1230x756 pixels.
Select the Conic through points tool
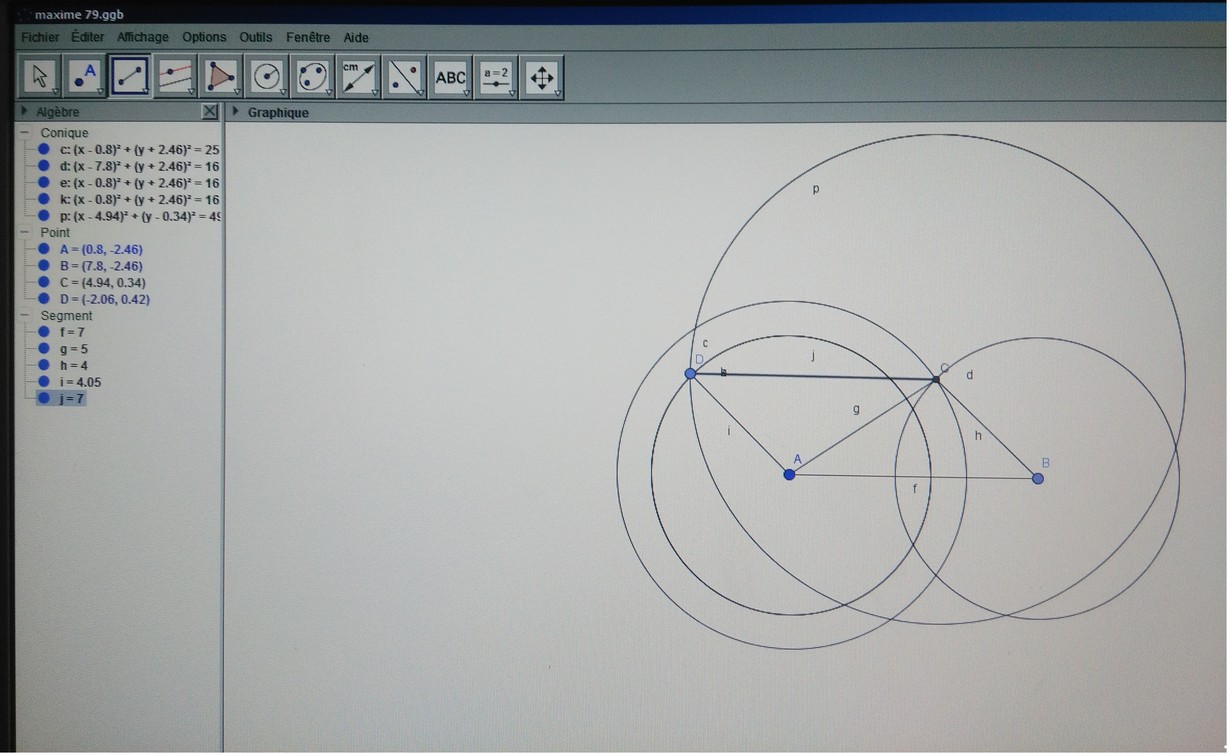(313, 77)
